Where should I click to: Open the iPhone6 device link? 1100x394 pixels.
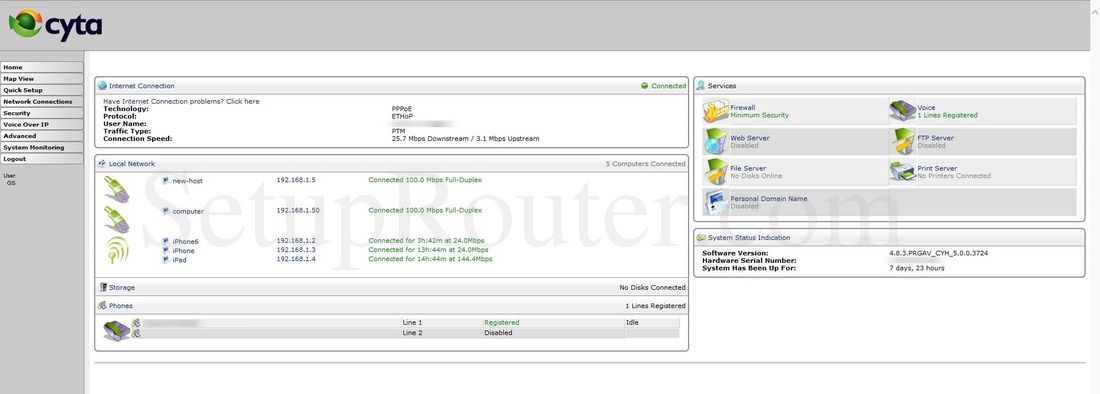pos(185,241)
